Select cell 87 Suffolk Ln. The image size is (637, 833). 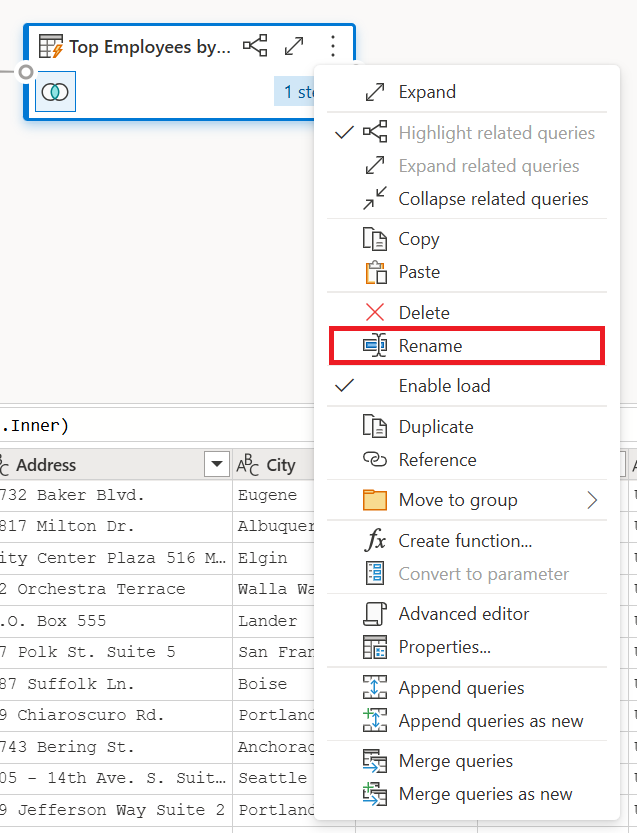115,684
